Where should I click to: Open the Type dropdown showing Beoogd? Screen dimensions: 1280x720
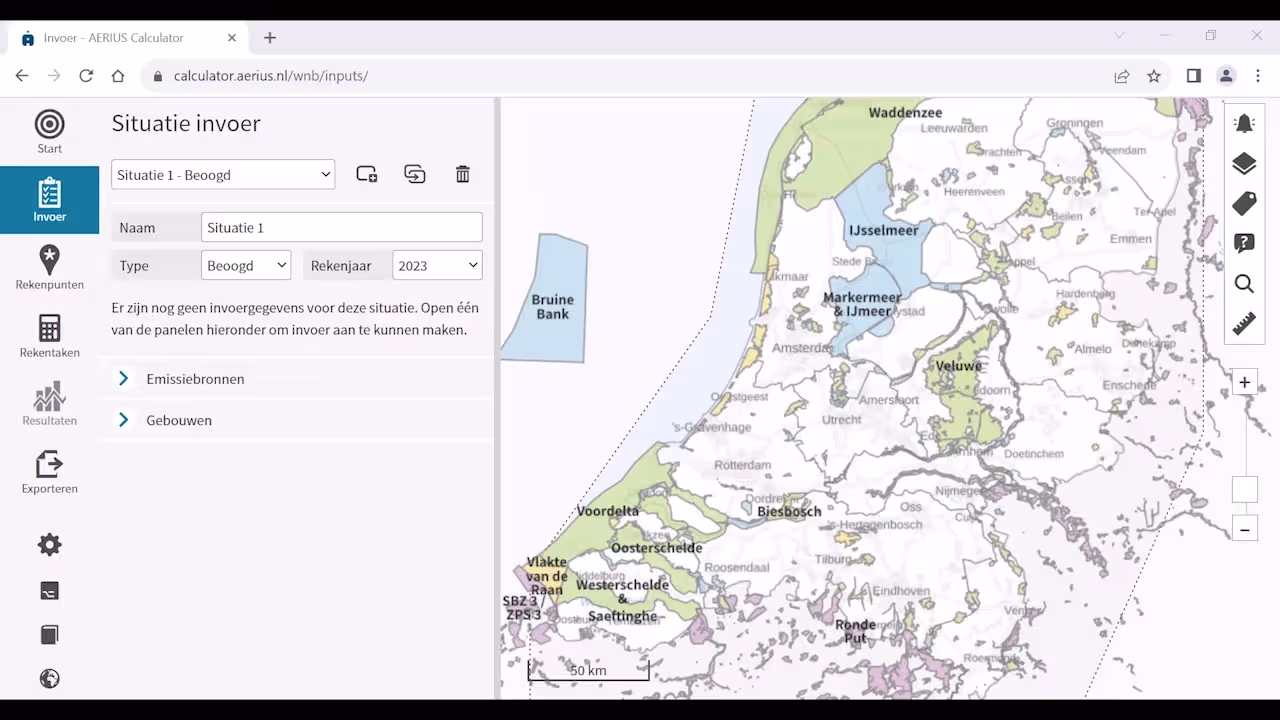pos(246,266)
